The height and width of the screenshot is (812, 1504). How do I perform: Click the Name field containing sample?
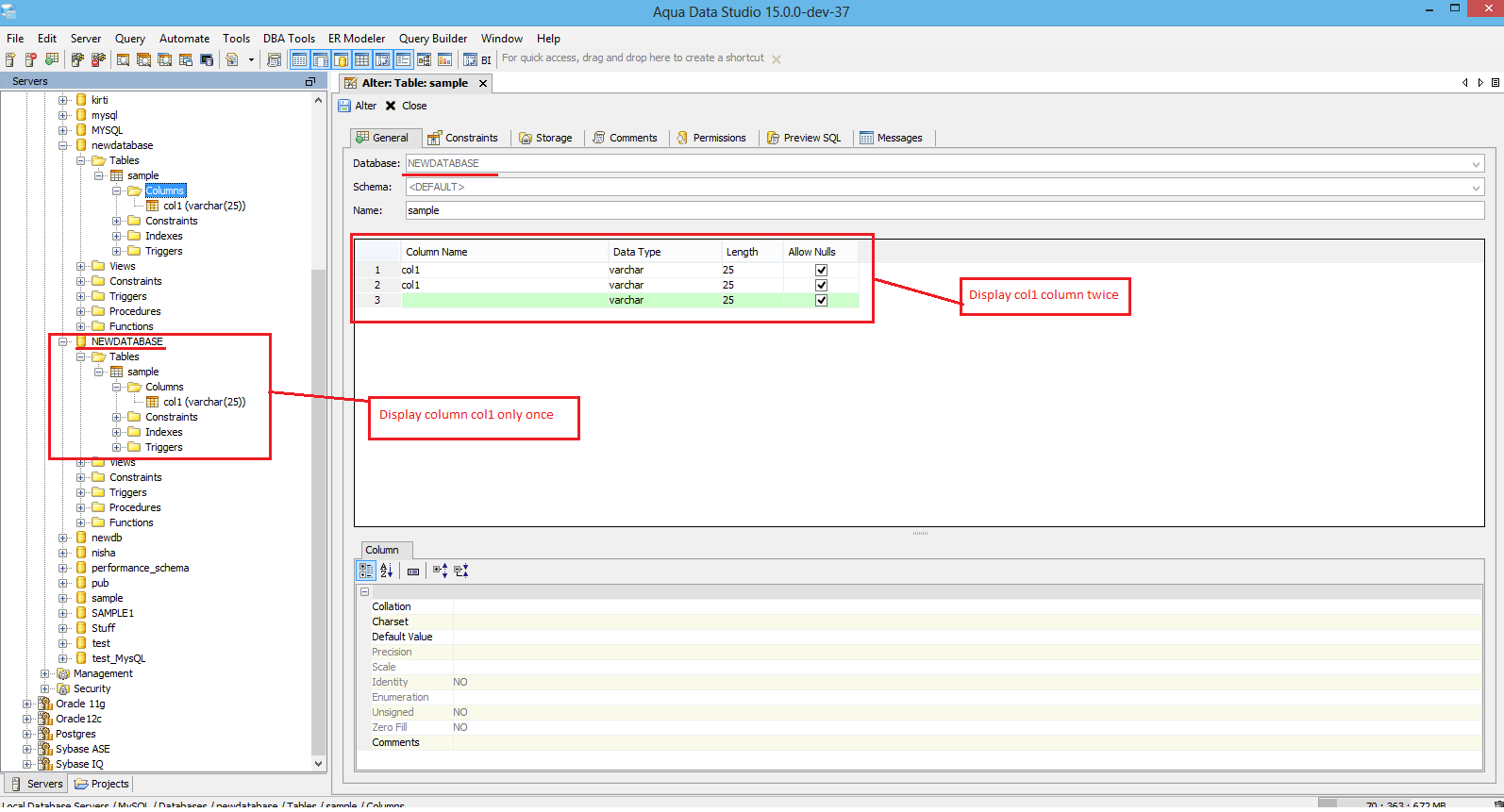point(944,210)
